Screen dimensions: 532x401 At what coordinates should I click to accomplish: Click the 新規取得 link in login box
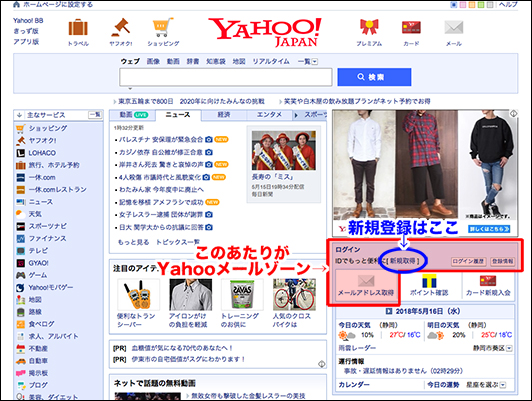403,261
